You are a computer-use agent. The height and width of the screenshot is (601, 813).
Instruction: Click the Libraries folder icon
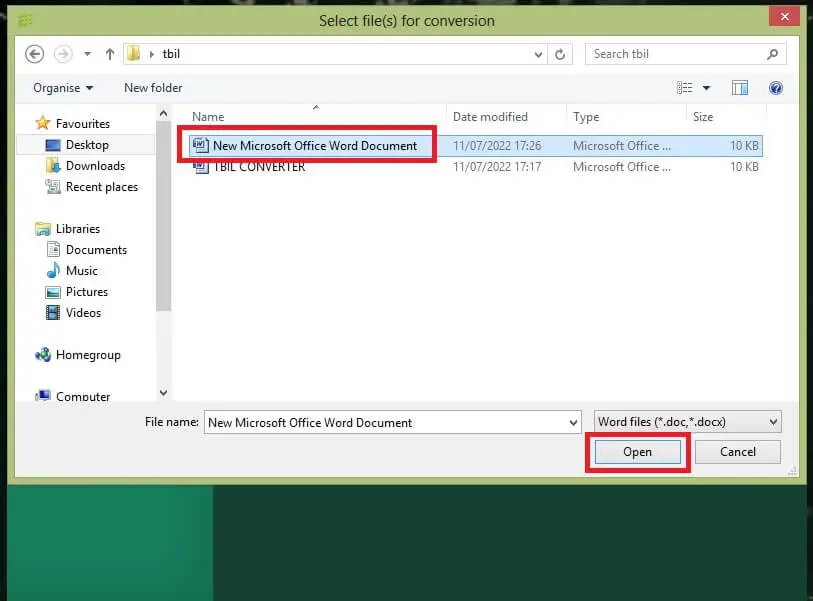[43, 229]
